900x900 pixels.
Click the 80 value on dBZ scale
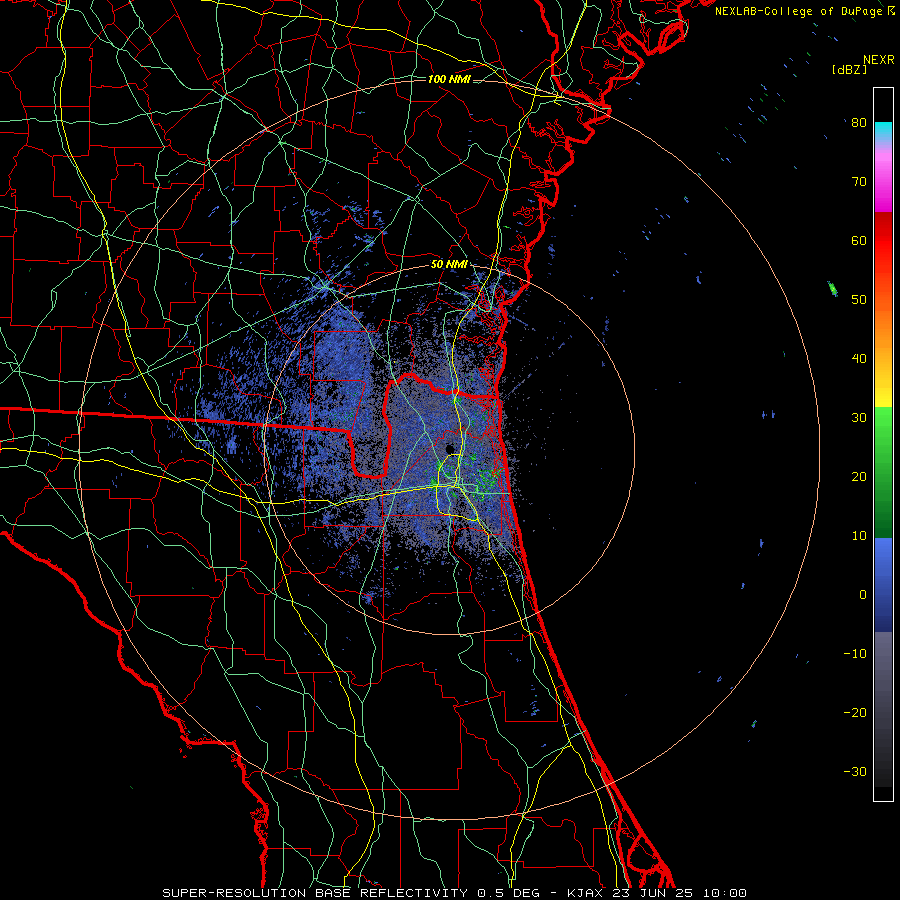click(x=859, y=123)
